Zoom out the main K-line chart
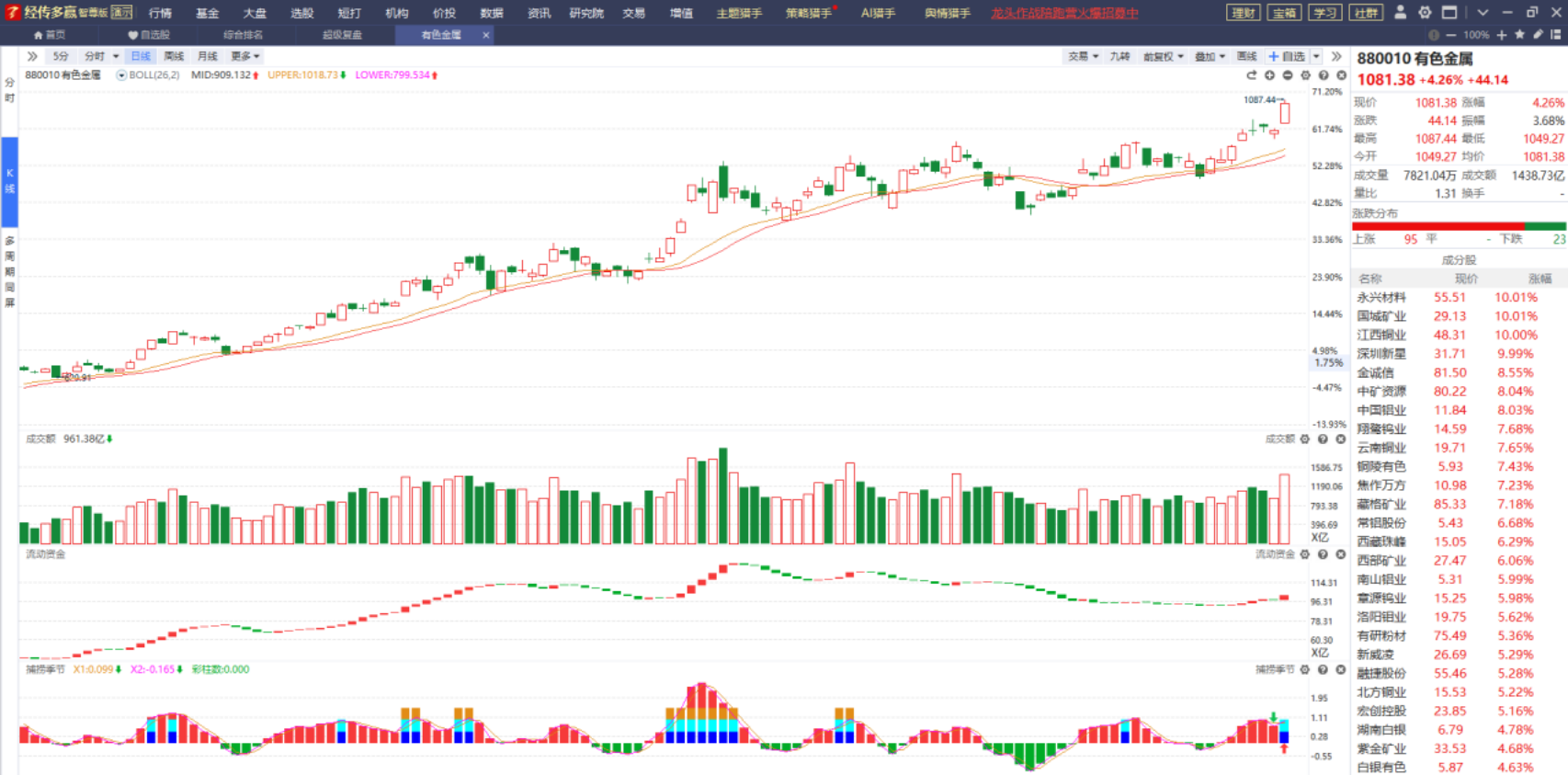This screenshot has height=775, width=1568. (1288, 75)
